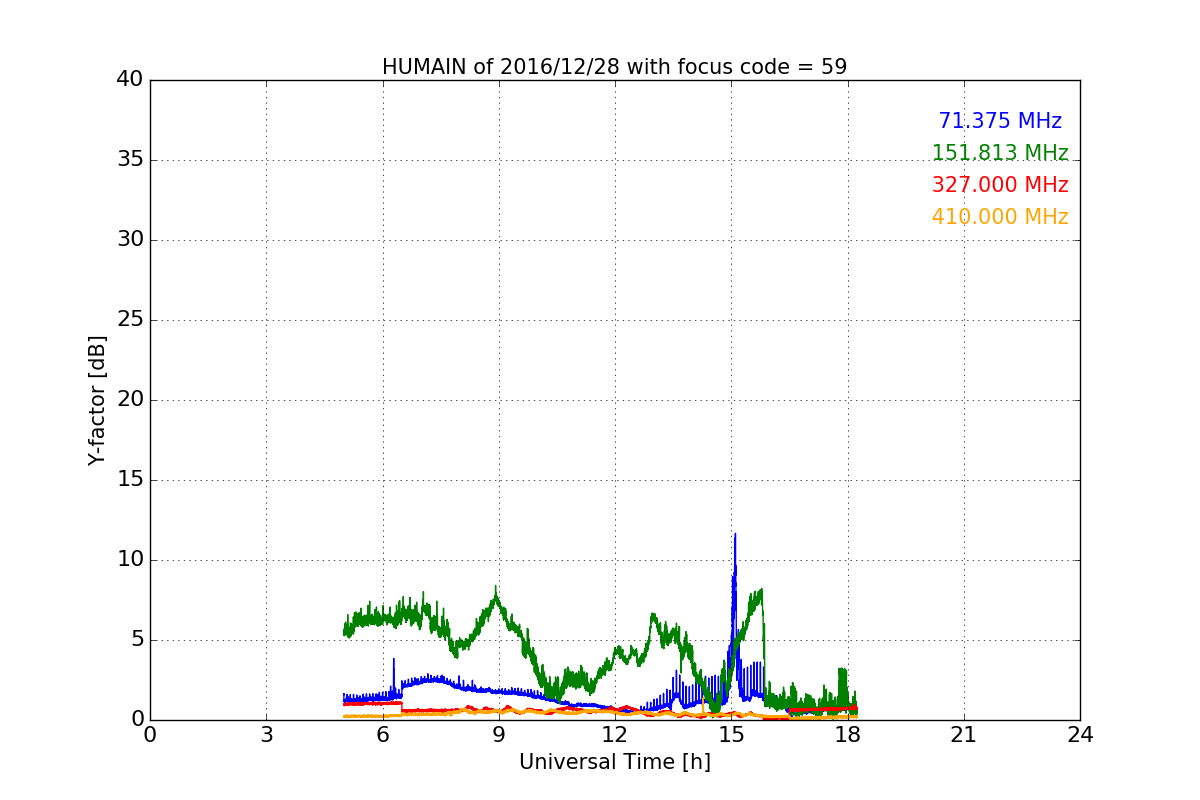Select the red 327.000 MHz legend label
1200x800 pixels.
(x=1000, y=185)
